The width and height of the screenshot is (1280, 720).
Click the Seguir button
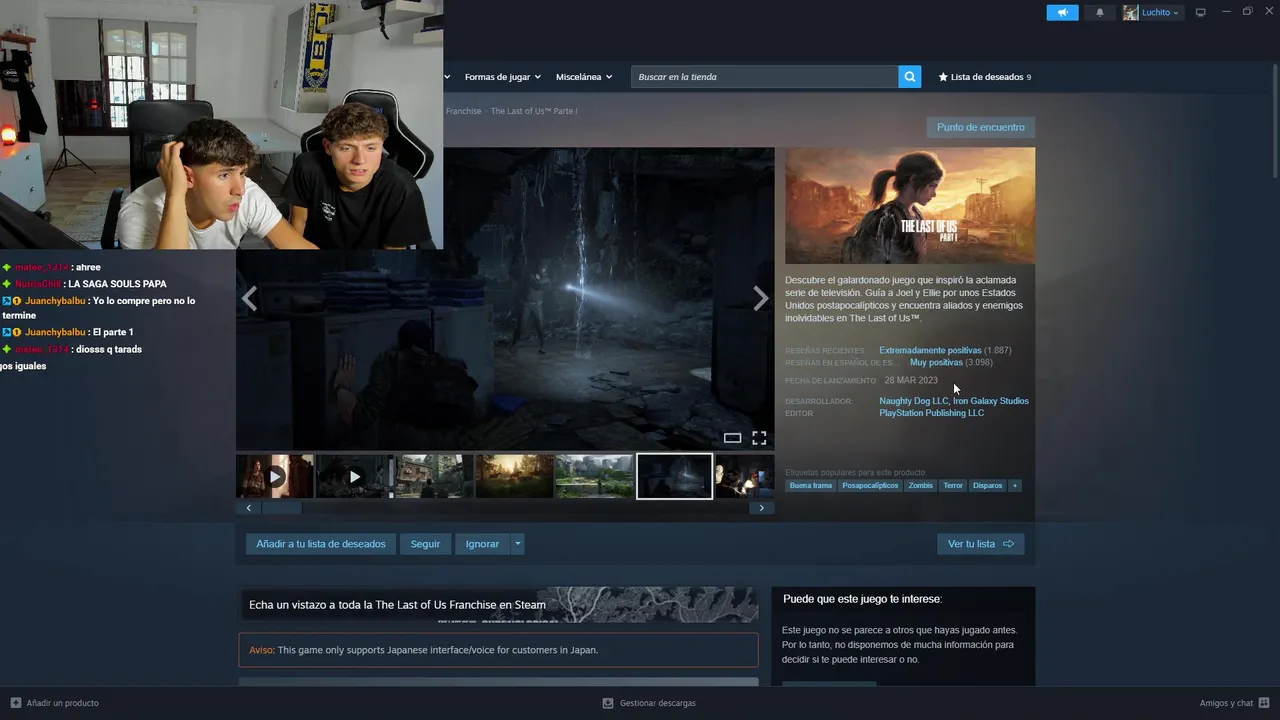tap(425, 544)
